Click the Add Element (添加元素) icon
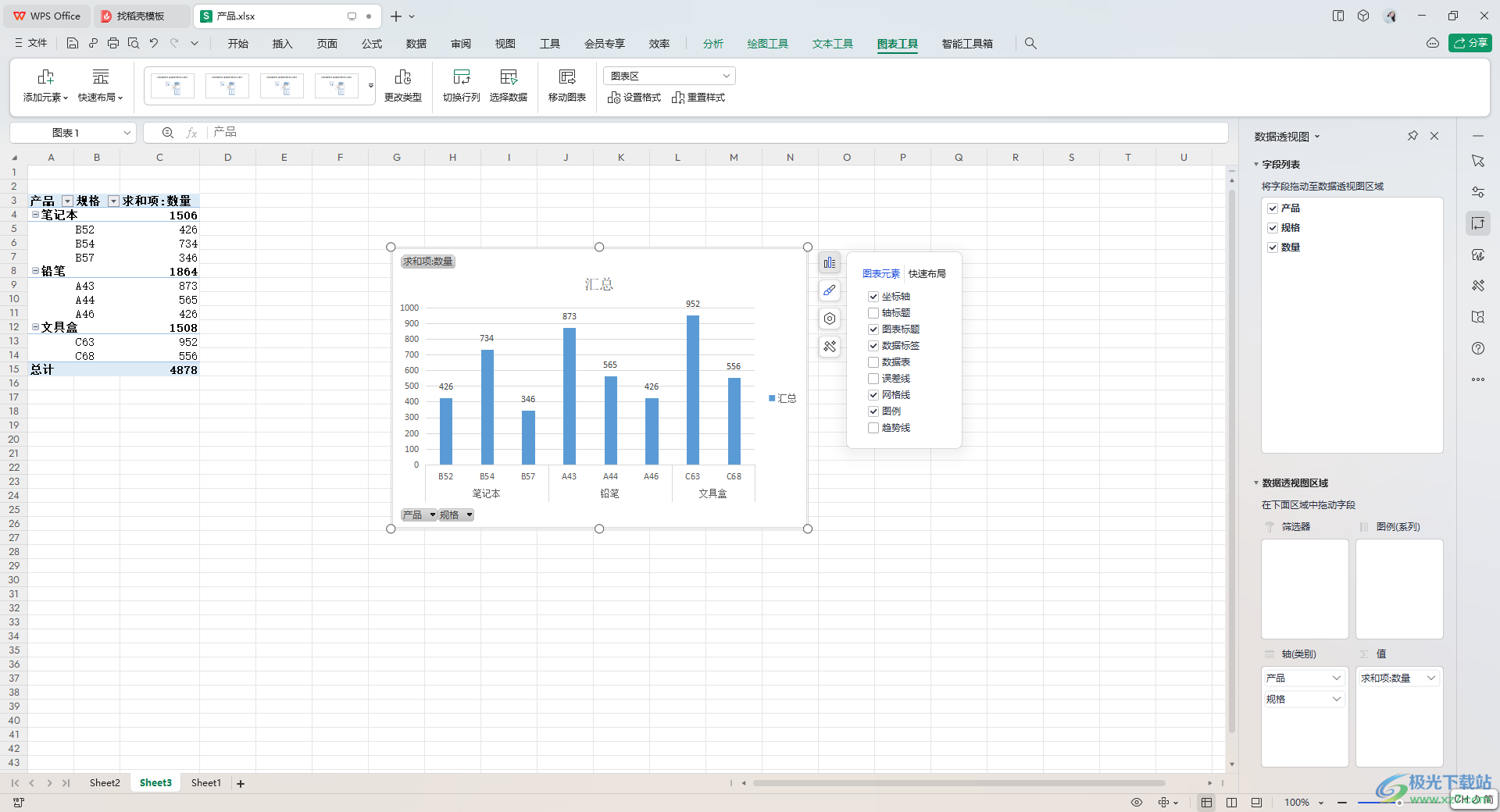The height and width of the screenshot is (812, 1500). [46, 77]
